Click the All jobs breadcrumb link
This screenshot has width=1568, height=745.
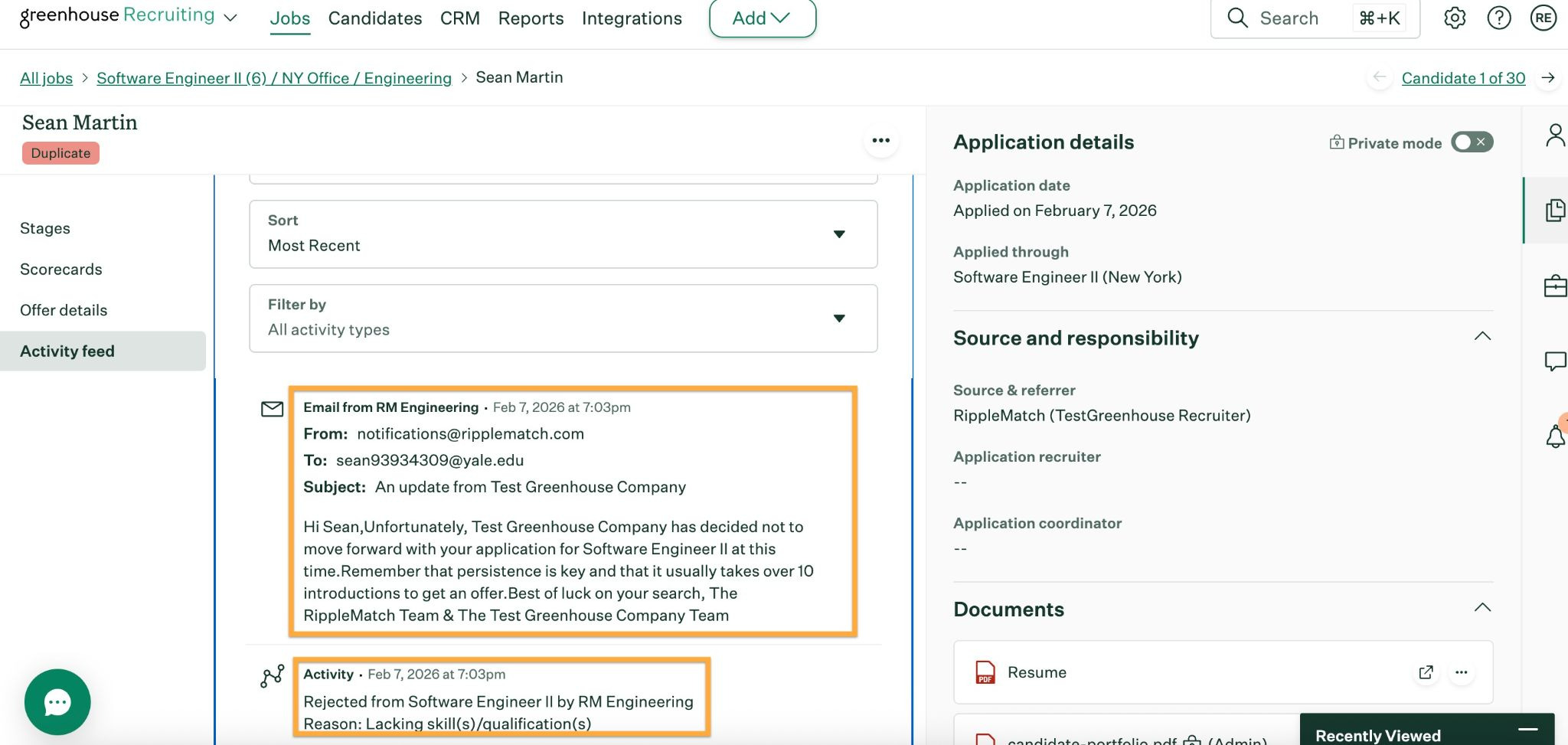[x=46, y=78]
